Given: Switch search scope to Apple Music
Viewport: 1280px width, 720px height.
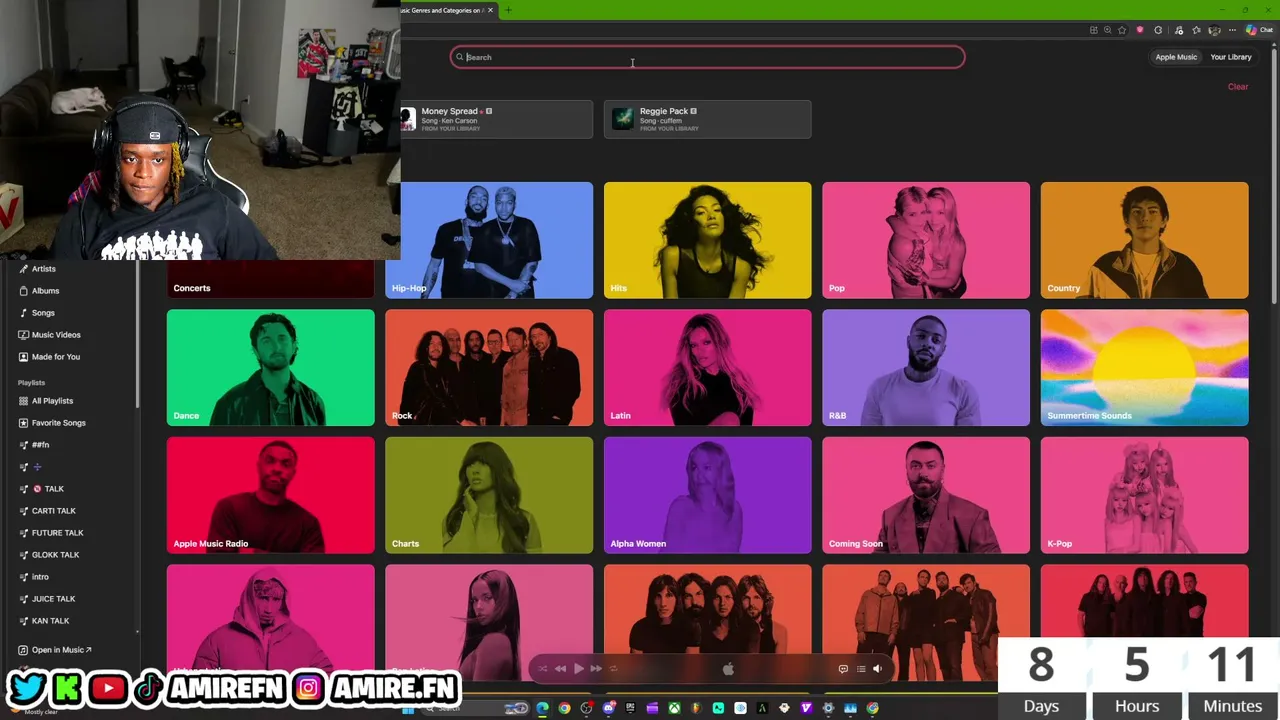Looking at the screenshot, I should point(1176,57).
